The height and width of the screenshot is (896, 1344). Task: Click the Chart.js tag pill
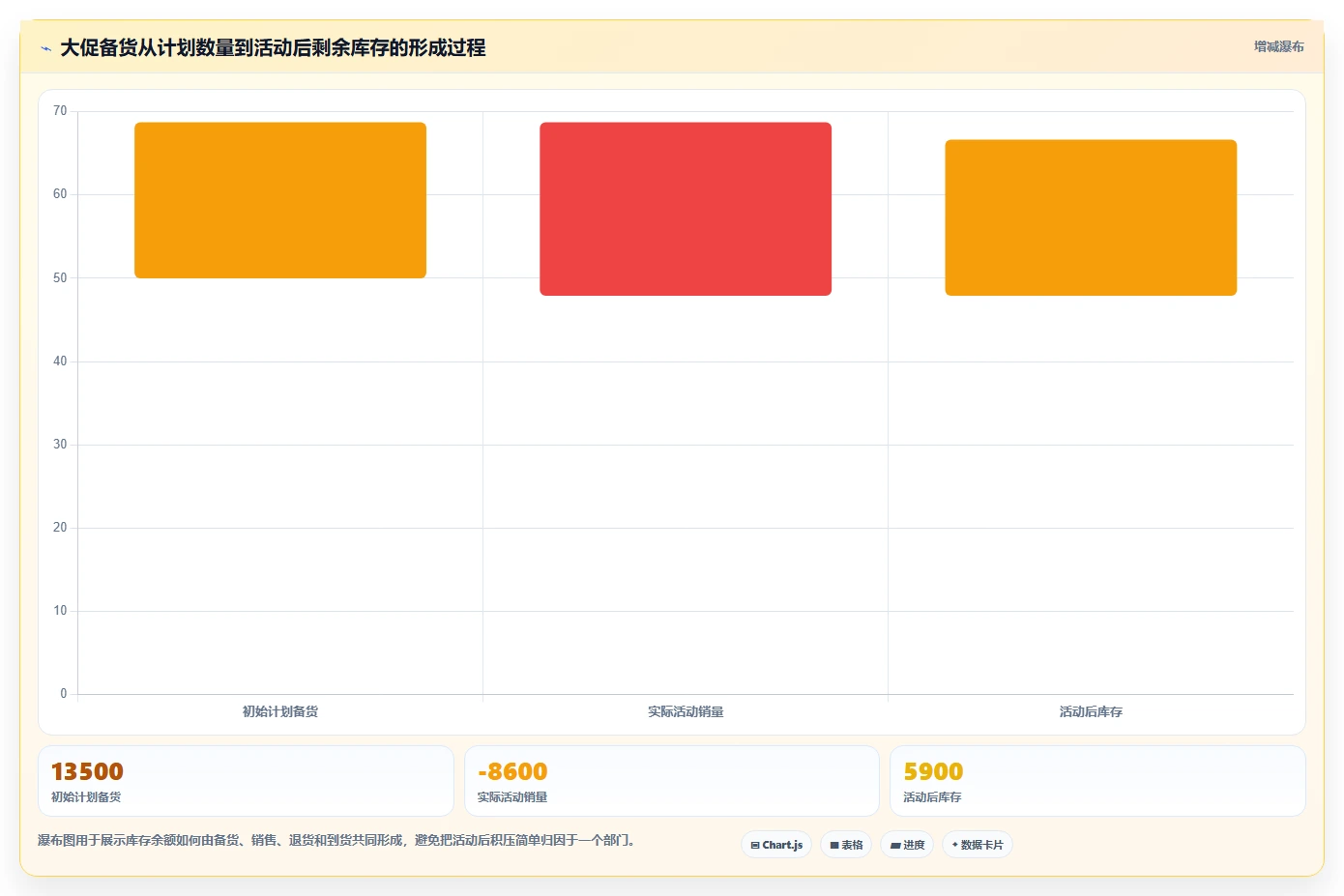pyautogui.click(x=776, y=845)
